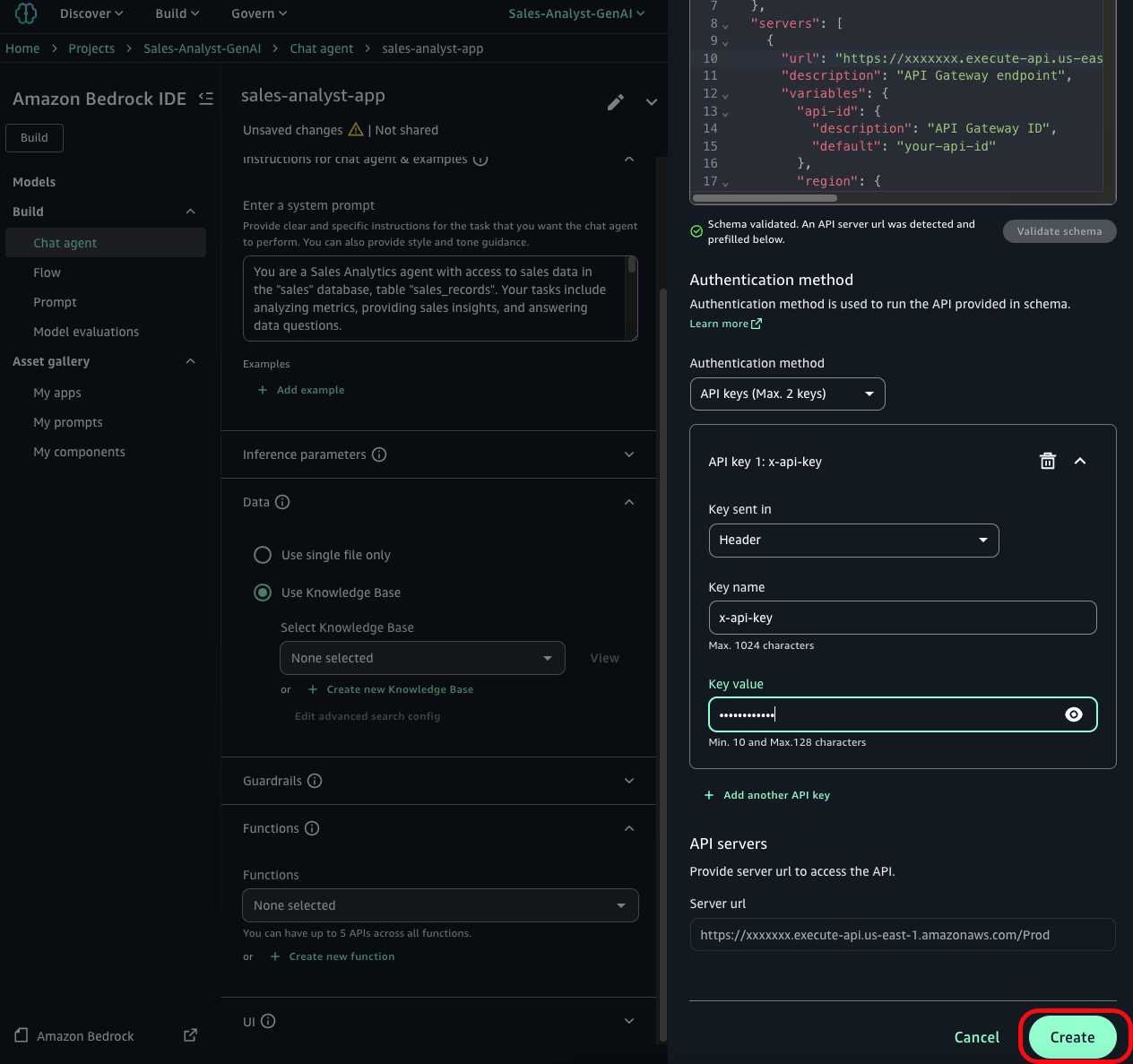The width and height of the screenshot is (1133, 1064).
Task: Go to Projects breadcrumb
Action: 91,48
